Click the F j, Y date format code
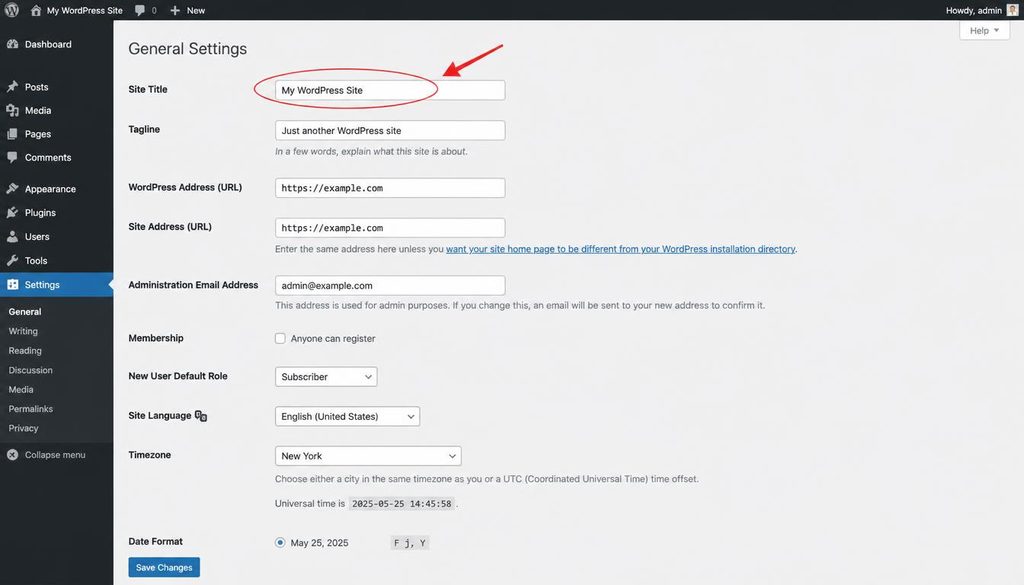The width and height of the screenshot is (1024, 585). click(x=410, y=543)
